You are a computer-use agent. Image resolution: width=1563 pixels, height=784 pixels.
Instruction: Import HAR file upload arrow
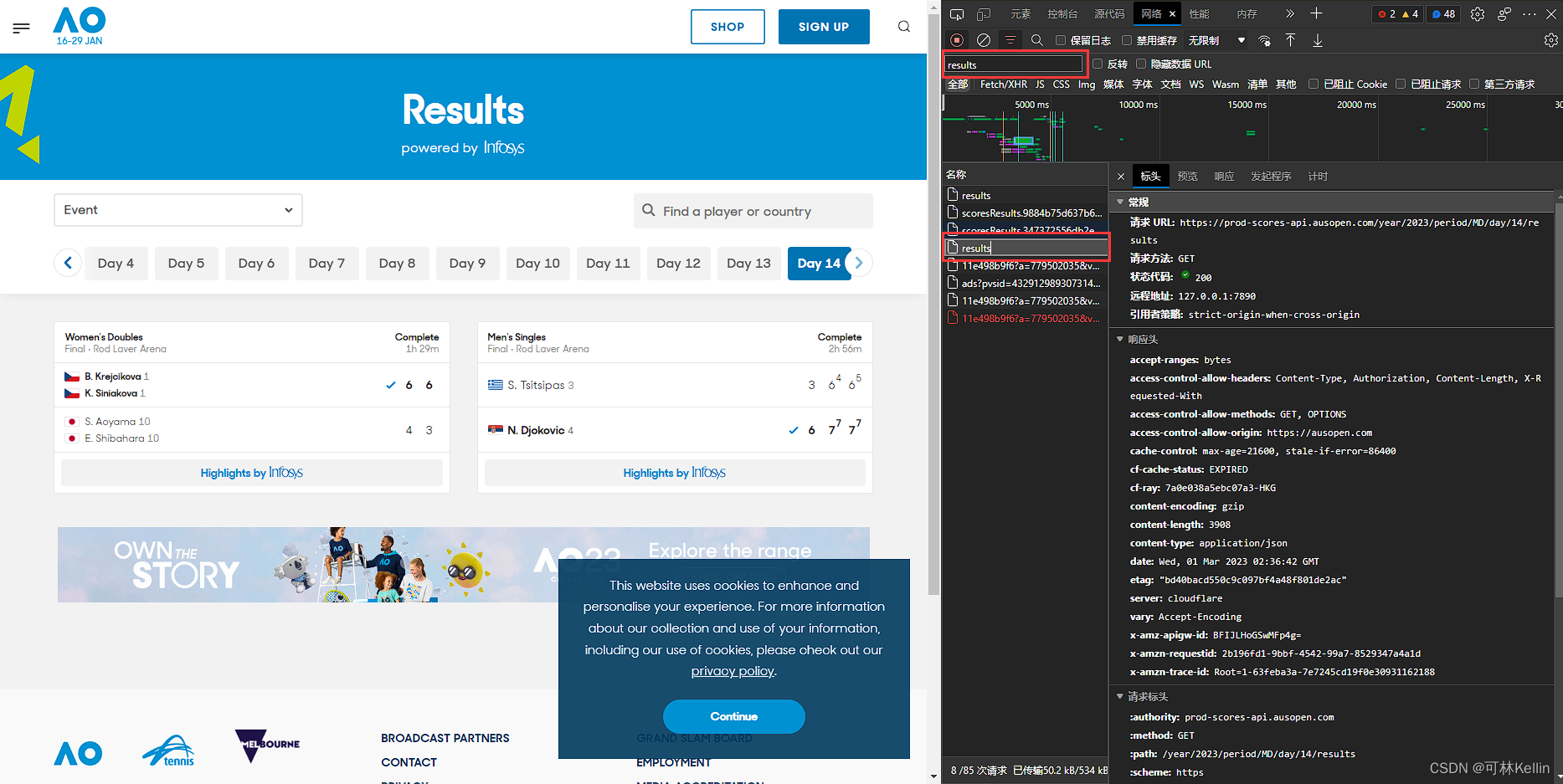1291,40
